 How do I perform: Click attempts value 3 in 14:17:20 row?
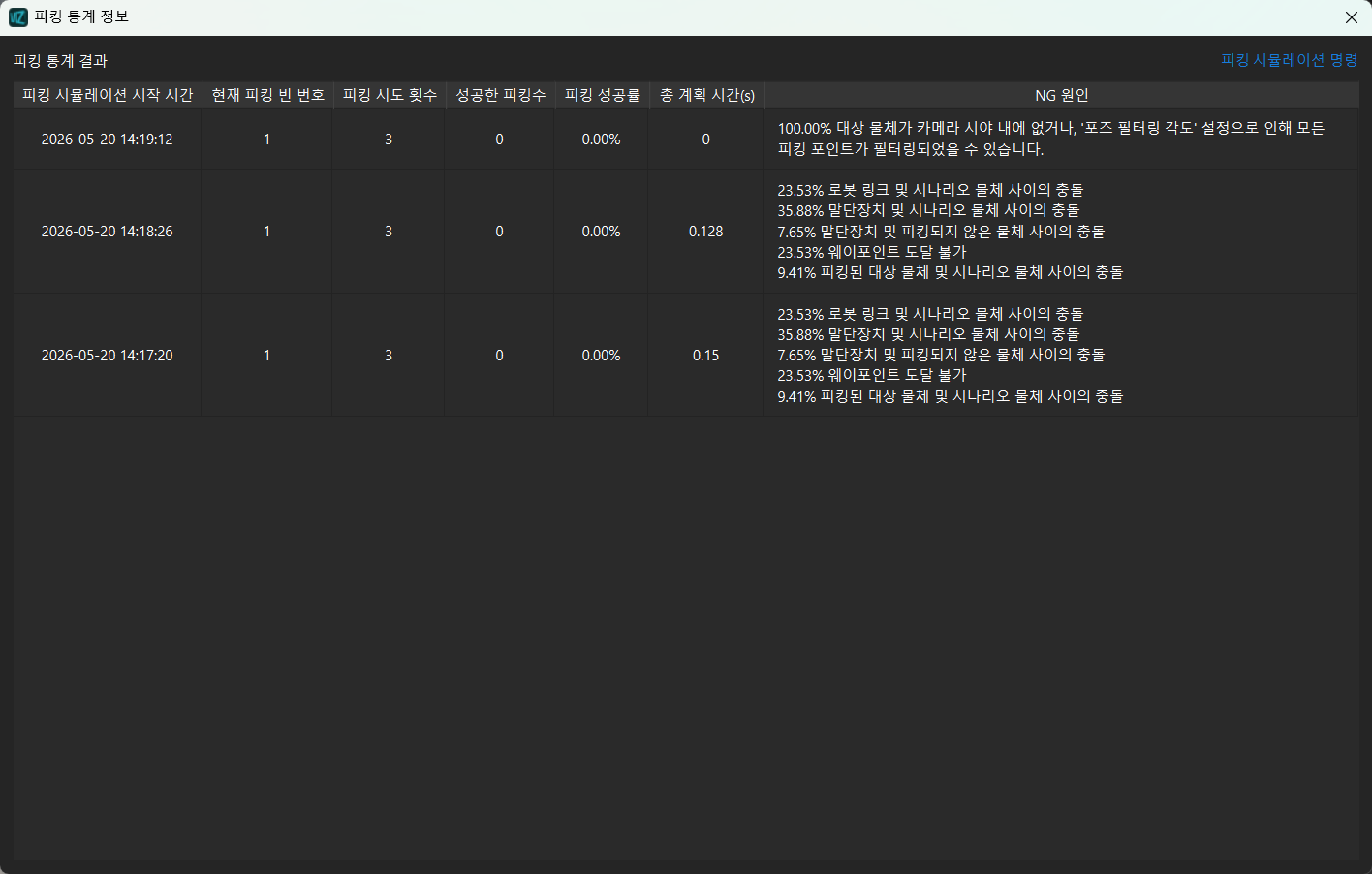click(x=389, y=356)
